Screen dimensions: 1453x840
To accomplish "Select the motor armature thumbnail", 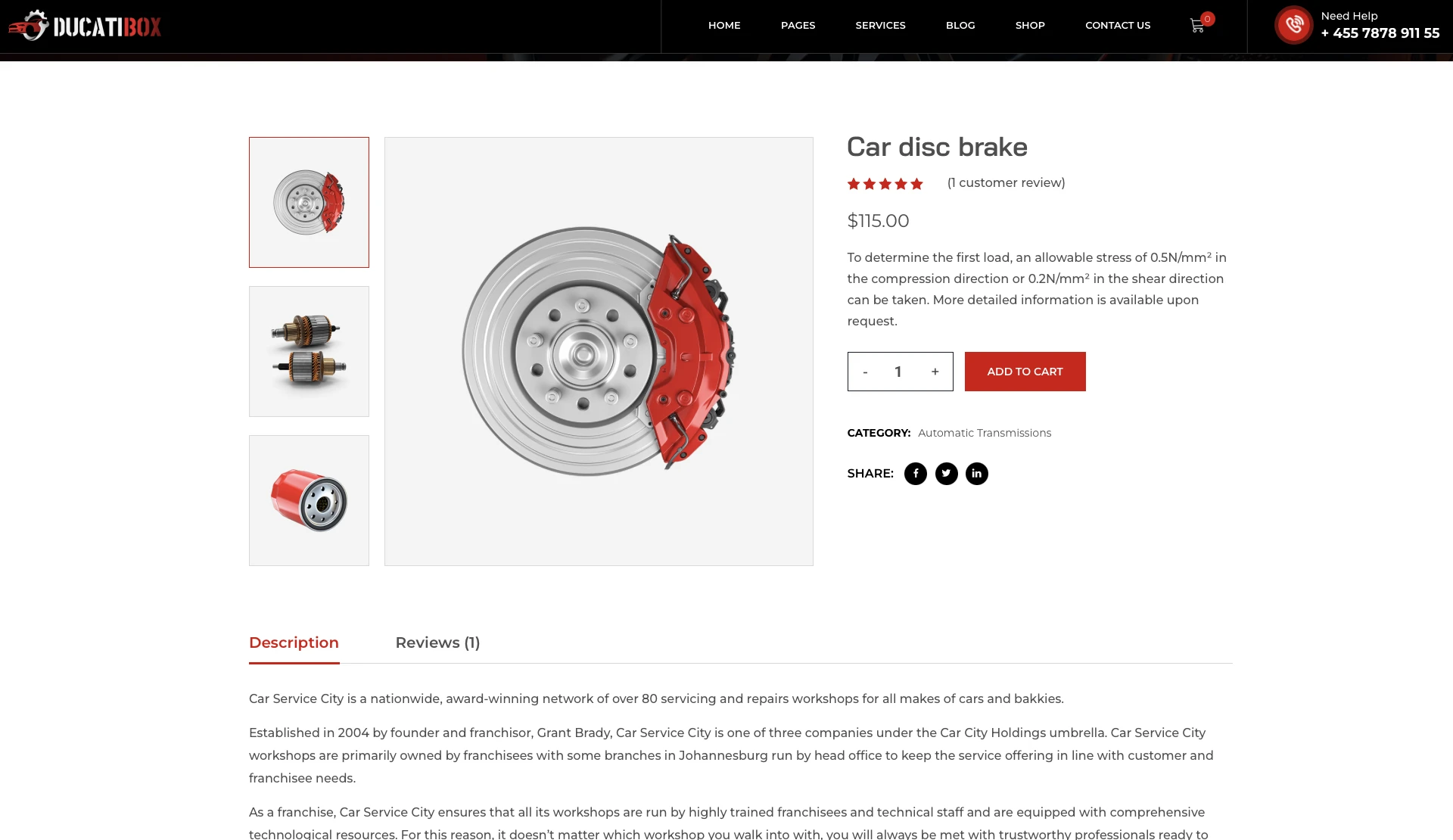I will [310, 351].
